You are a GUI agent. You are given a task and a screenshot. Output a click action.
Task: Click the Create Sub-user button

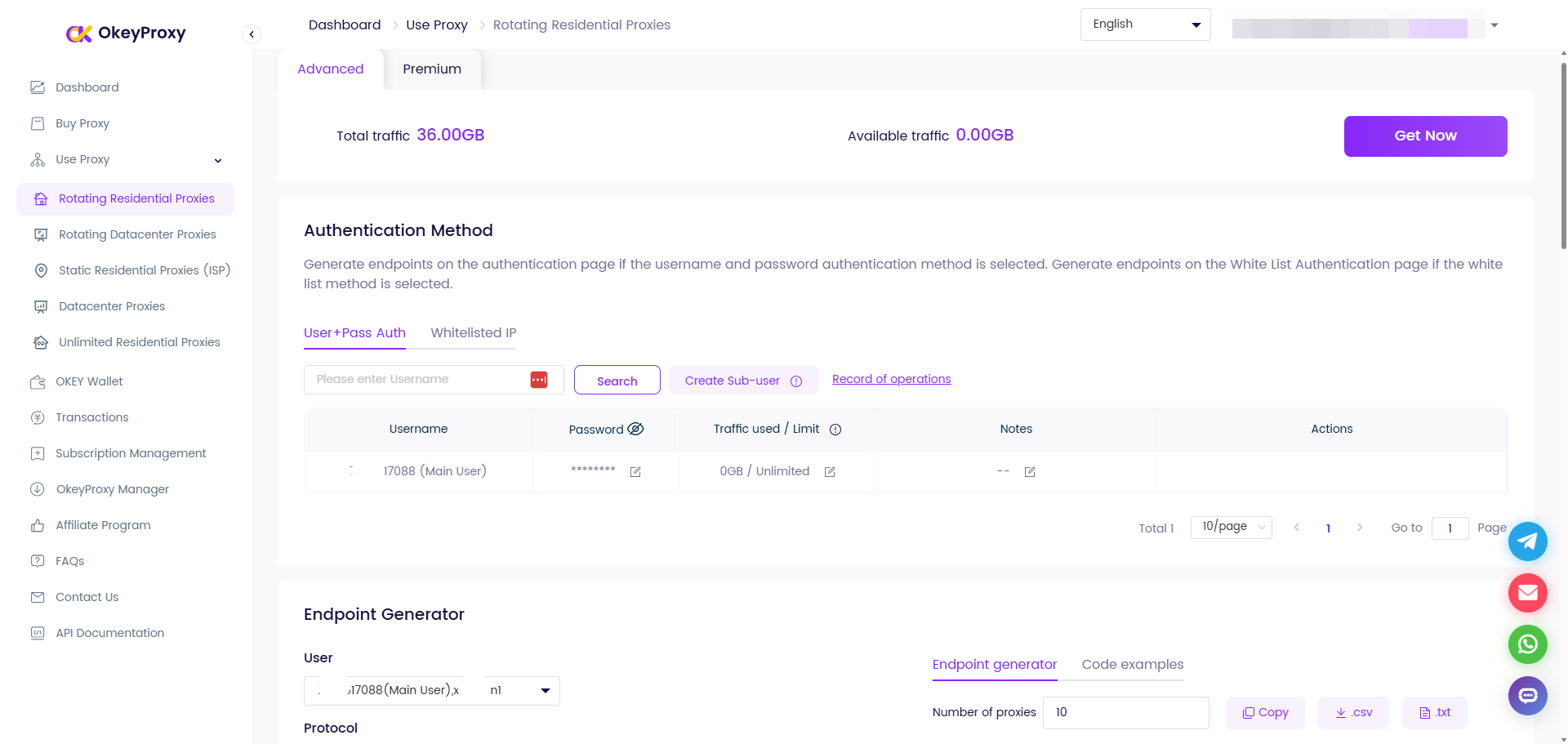pos(742,381)
